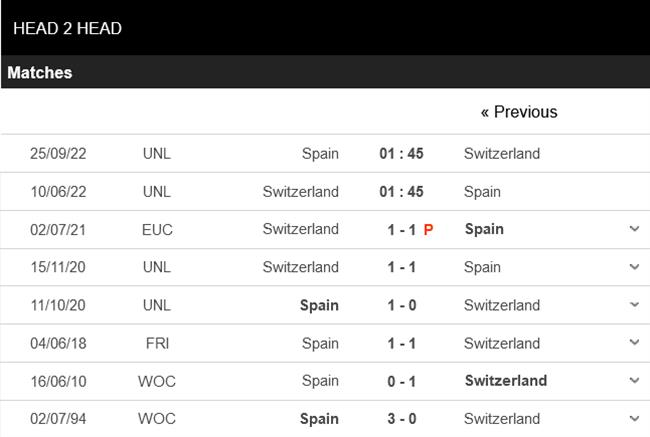Expand the 02/07/94 World Cup match chevron
The width and height of the screenshot is (650, 437).
(x=634, y=419)
